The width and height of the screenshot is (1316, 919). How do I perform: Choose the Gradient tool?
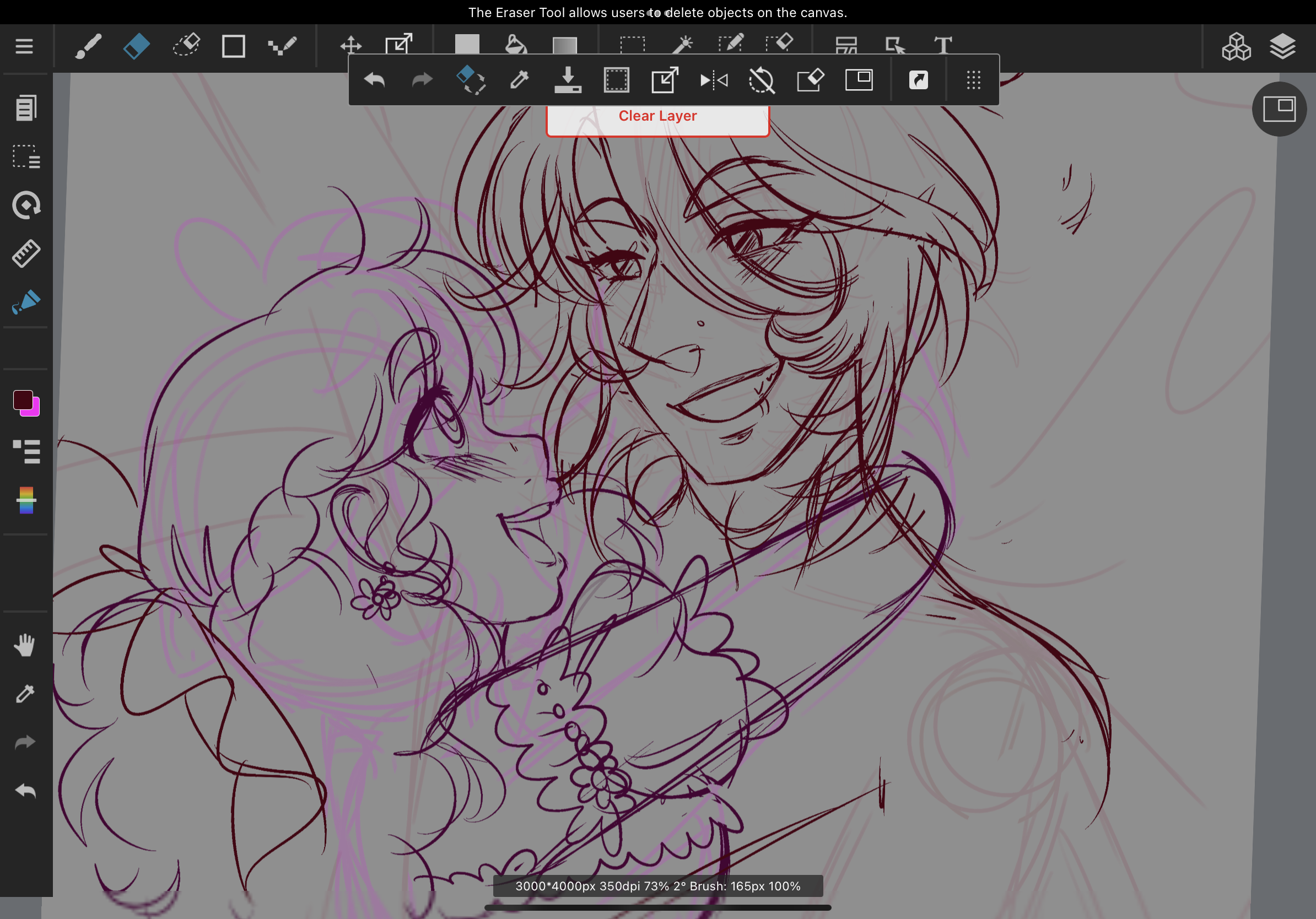pyautogui.click(x=564, y=45)
